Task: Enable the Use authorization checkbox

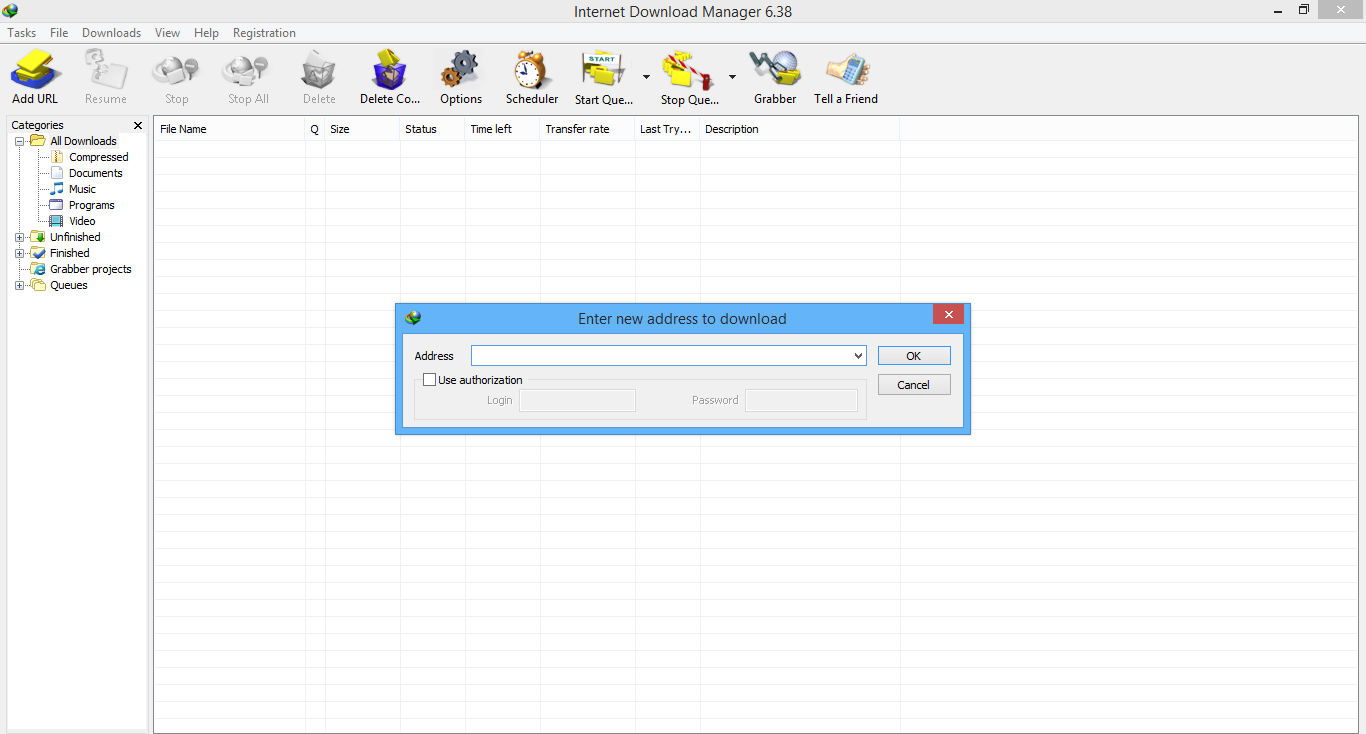Action: pos(430,380)
